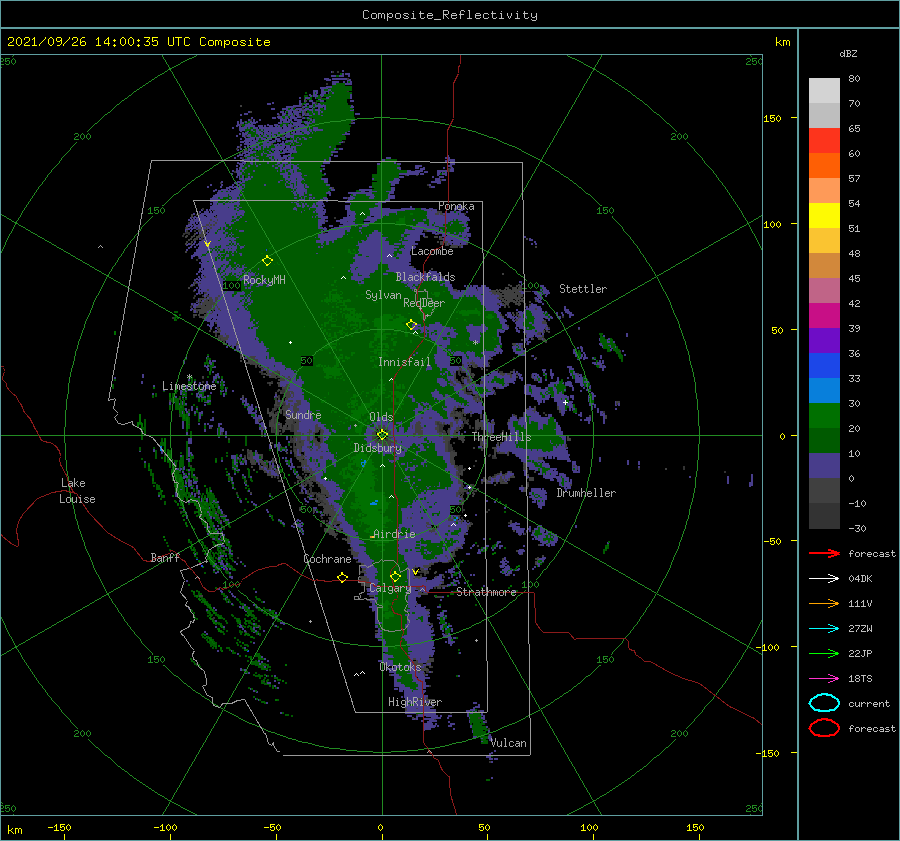Select the blue 33-36 dBZ swatch

click(x=824, y=366)
